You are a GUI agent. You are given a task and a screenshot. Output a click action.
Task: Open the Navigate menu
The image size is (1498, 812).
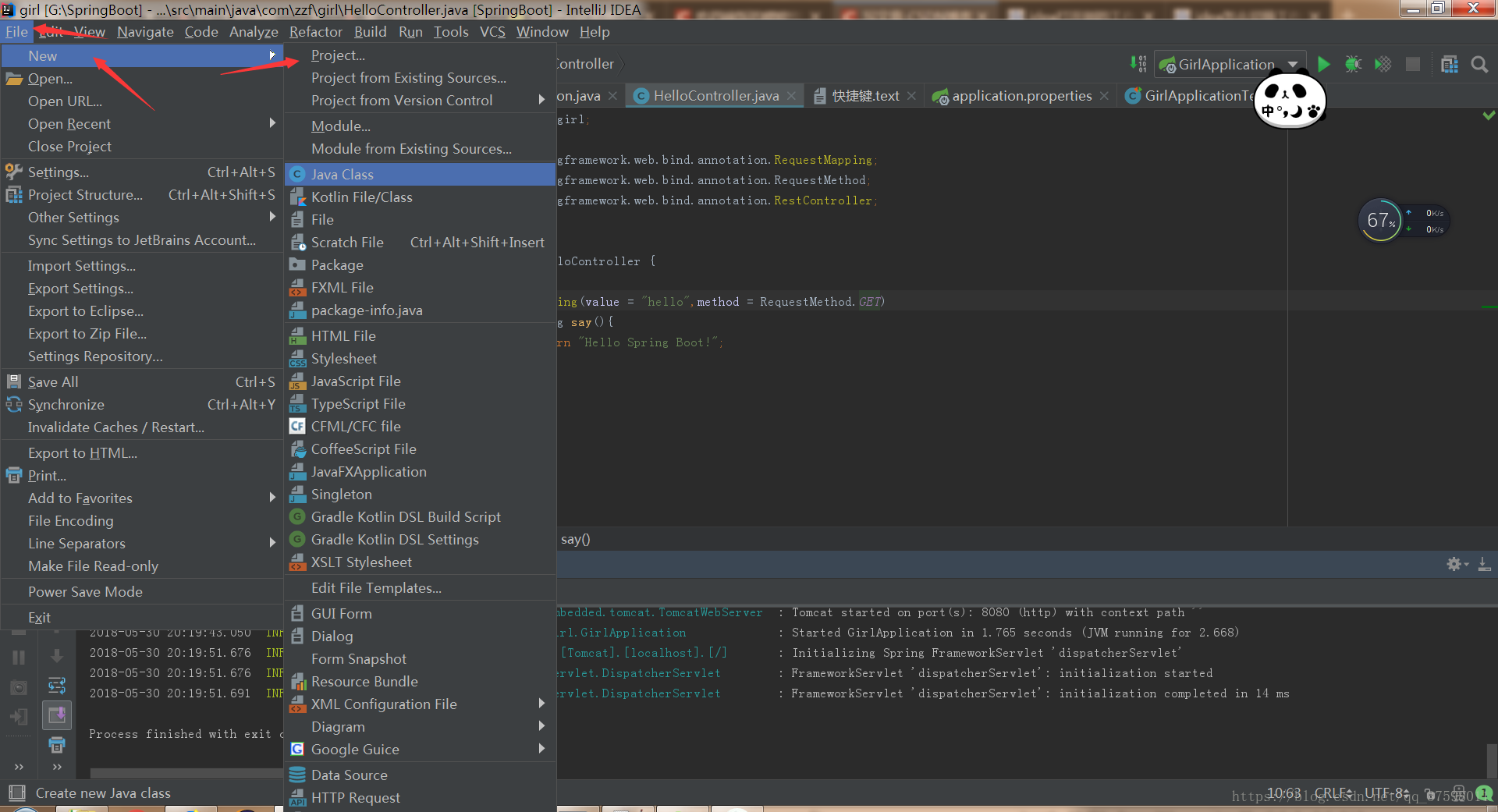coord(145,32)
